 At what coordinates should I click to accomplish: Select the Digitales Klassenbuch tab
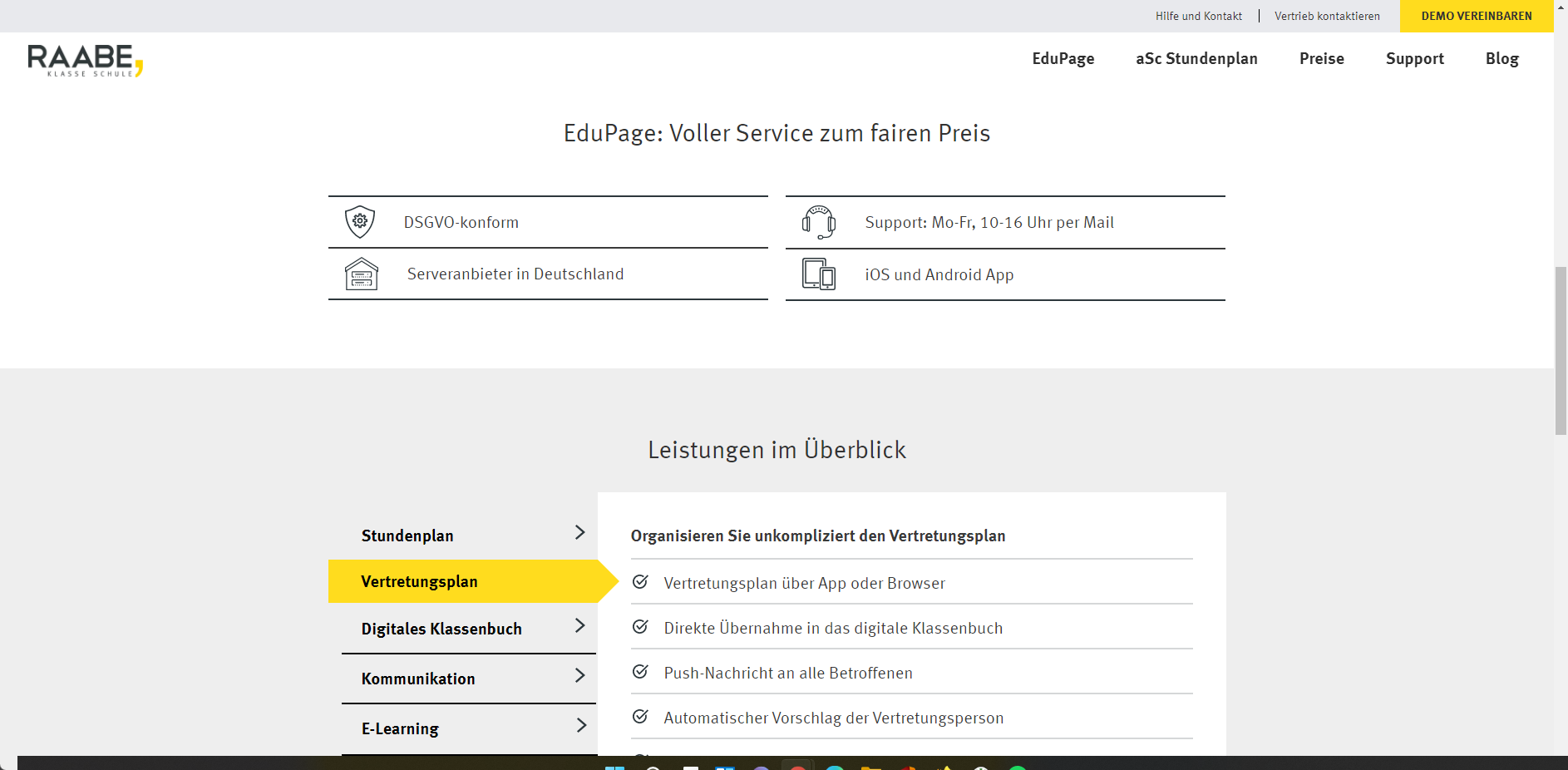coord(469,629)
